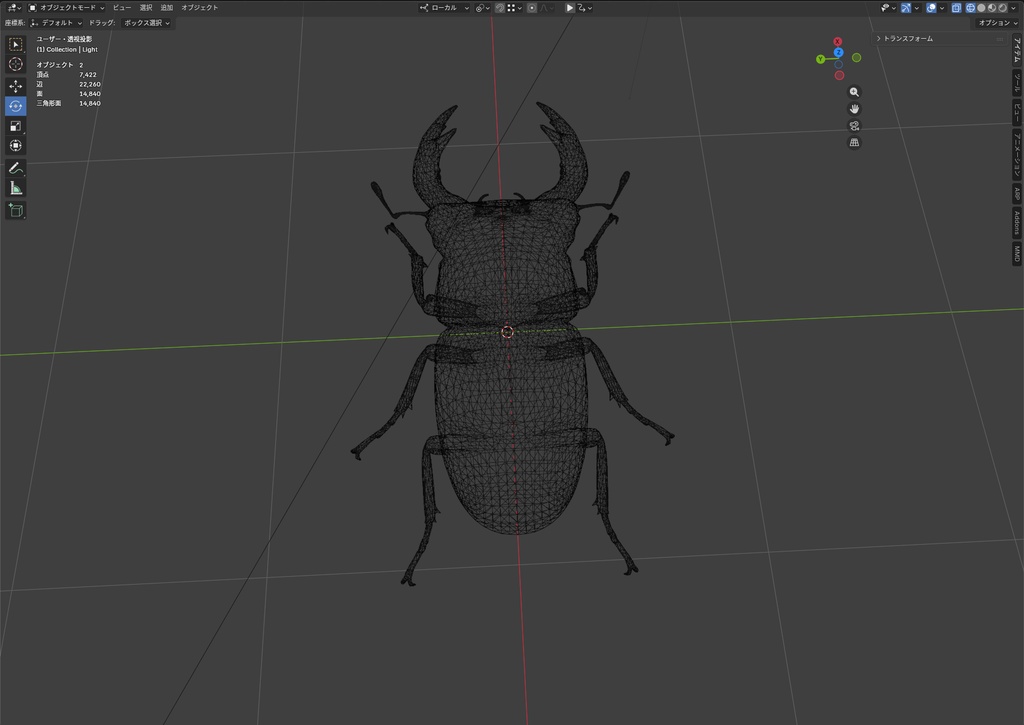Select solid viewport shading
Image resolution: width=1024 pixels, height=725 pixels.
981,8
